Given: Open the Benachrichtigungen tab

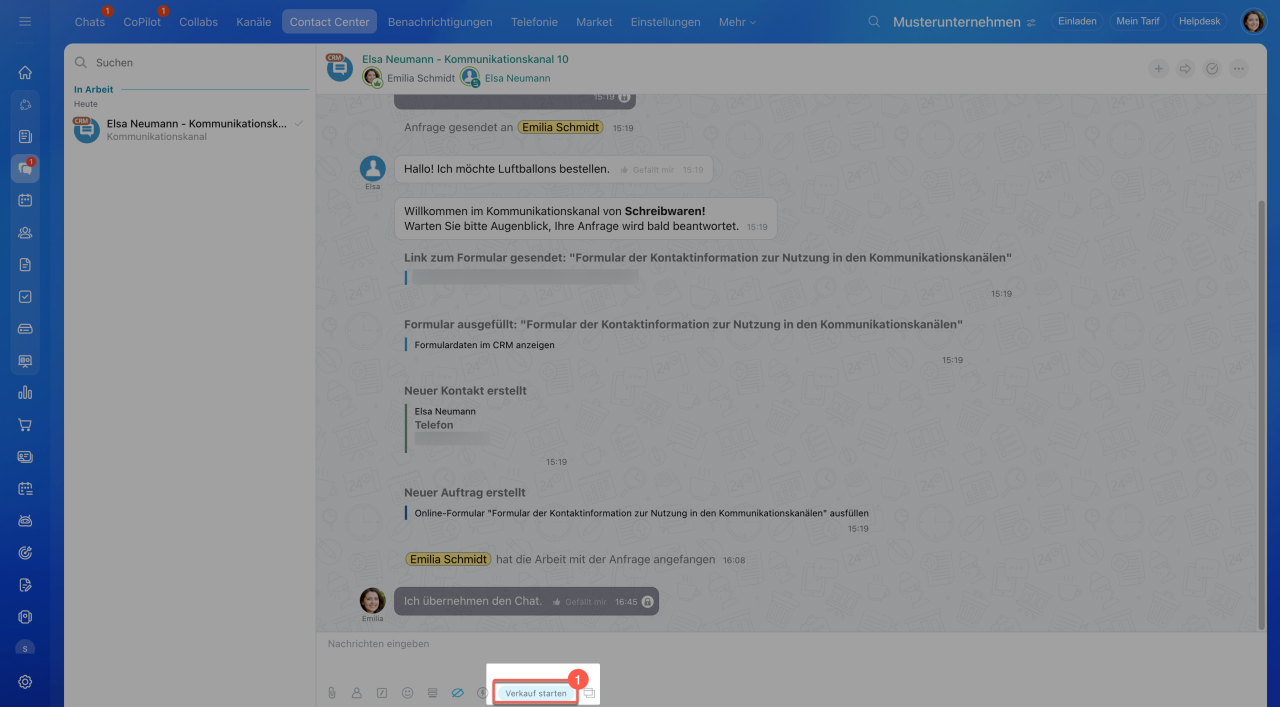Looking at the screenshot, I should [x=440, y=22].
